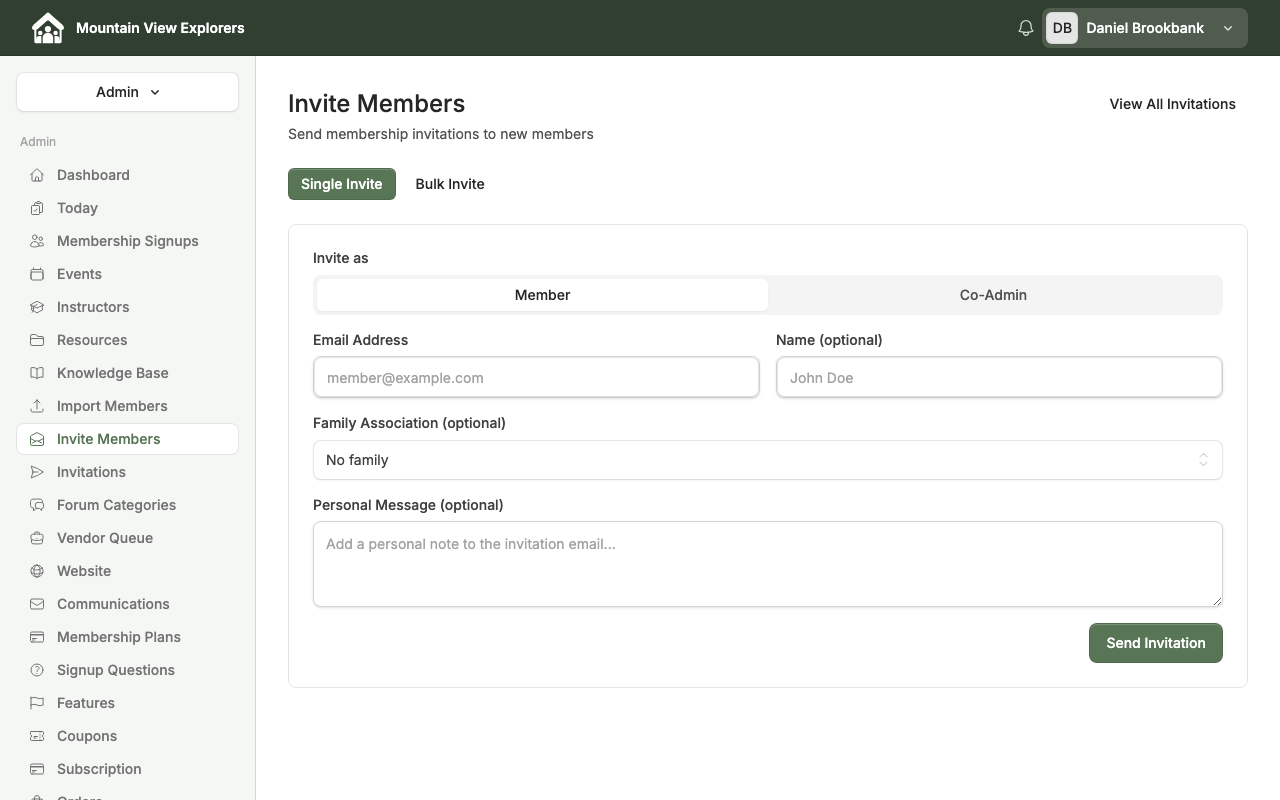Image resolution: width=1280 pixels, height=800 pixels.
Task: Open View All Invitations link
Action: tap(1172, 104)
